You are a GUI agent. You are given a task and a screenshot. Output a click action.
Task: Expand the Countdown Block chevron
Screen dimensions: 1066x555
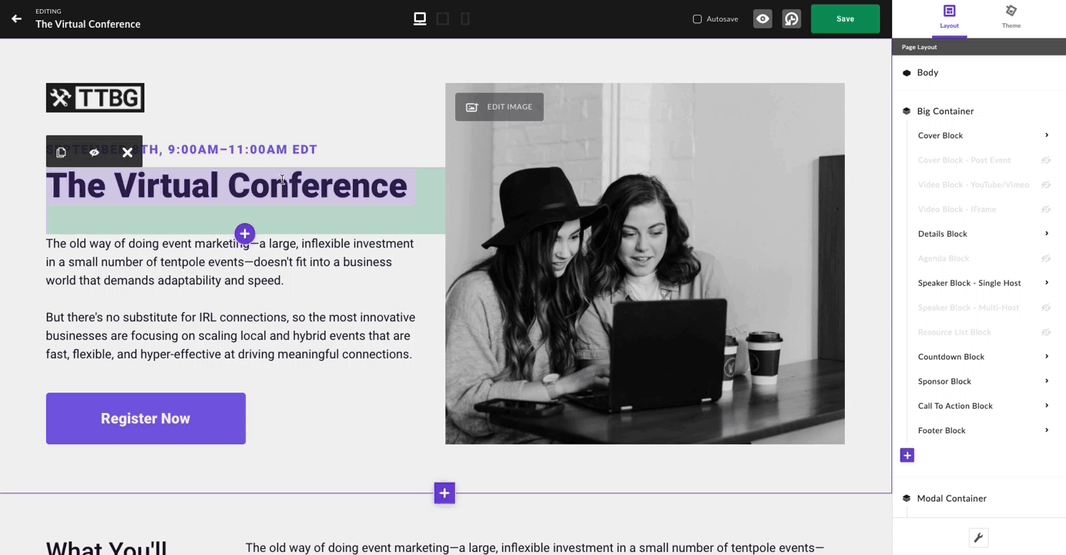[1046, 356]
